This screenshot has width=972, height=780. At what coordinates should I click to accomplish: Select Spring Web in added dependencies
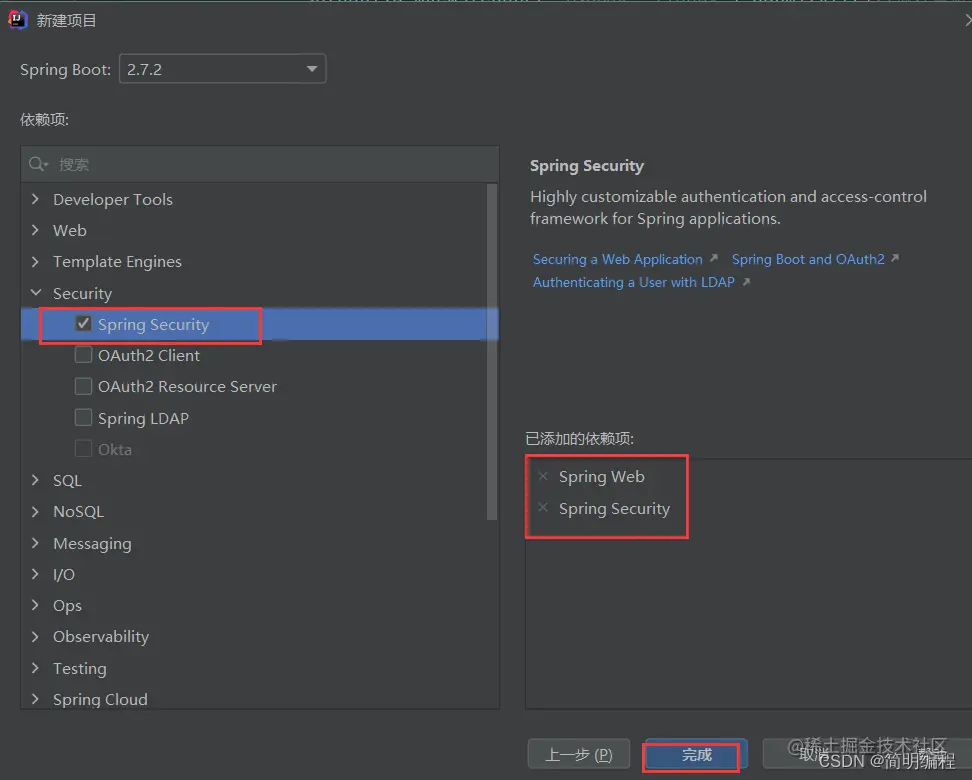pyautogui.click(x=601, y=476)
